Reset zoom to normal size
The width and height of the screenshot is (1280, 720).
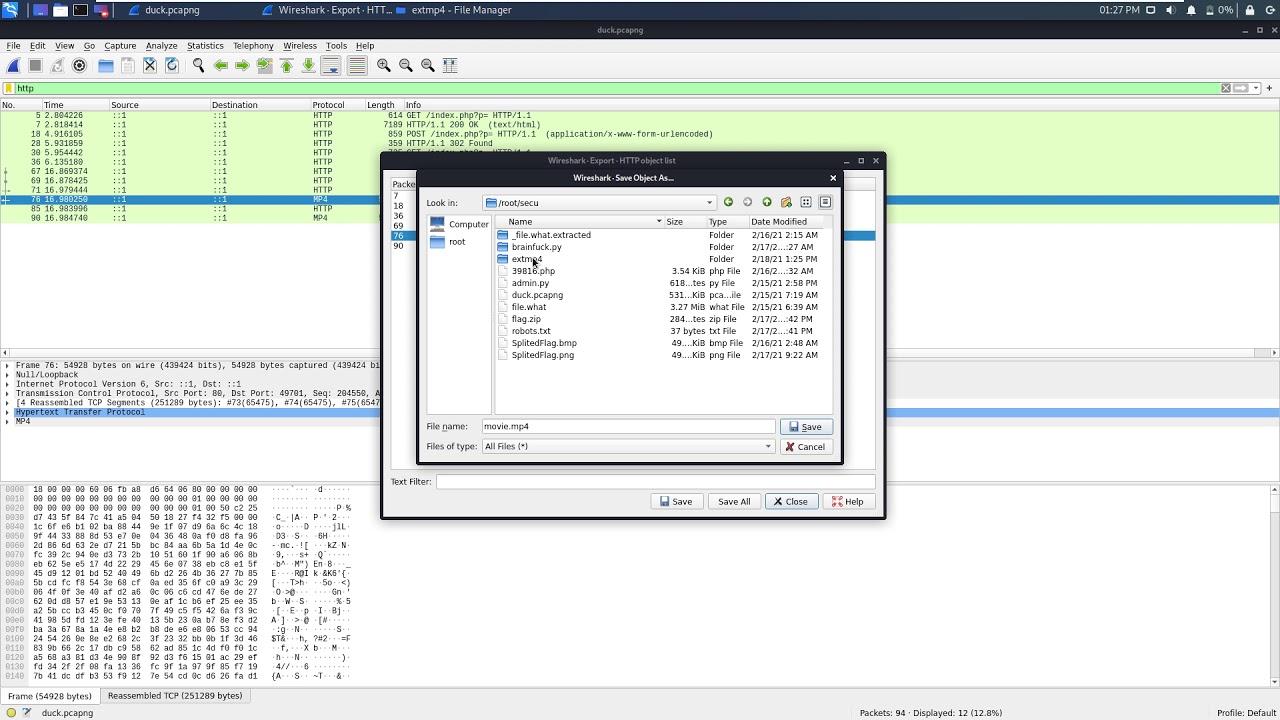[x=427, y=66]
